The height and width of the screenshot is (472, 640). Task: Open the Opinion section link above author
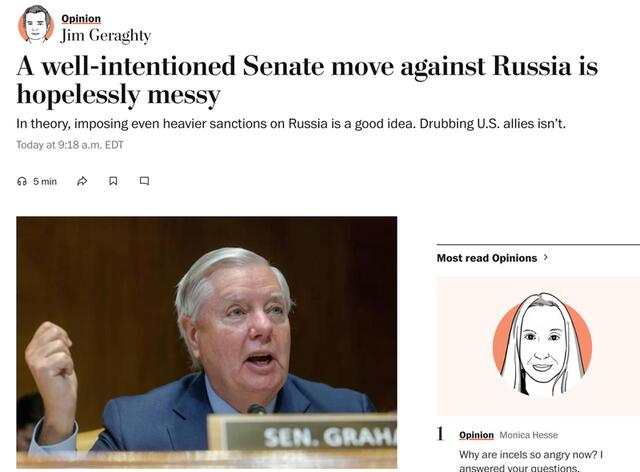(81, 18)
